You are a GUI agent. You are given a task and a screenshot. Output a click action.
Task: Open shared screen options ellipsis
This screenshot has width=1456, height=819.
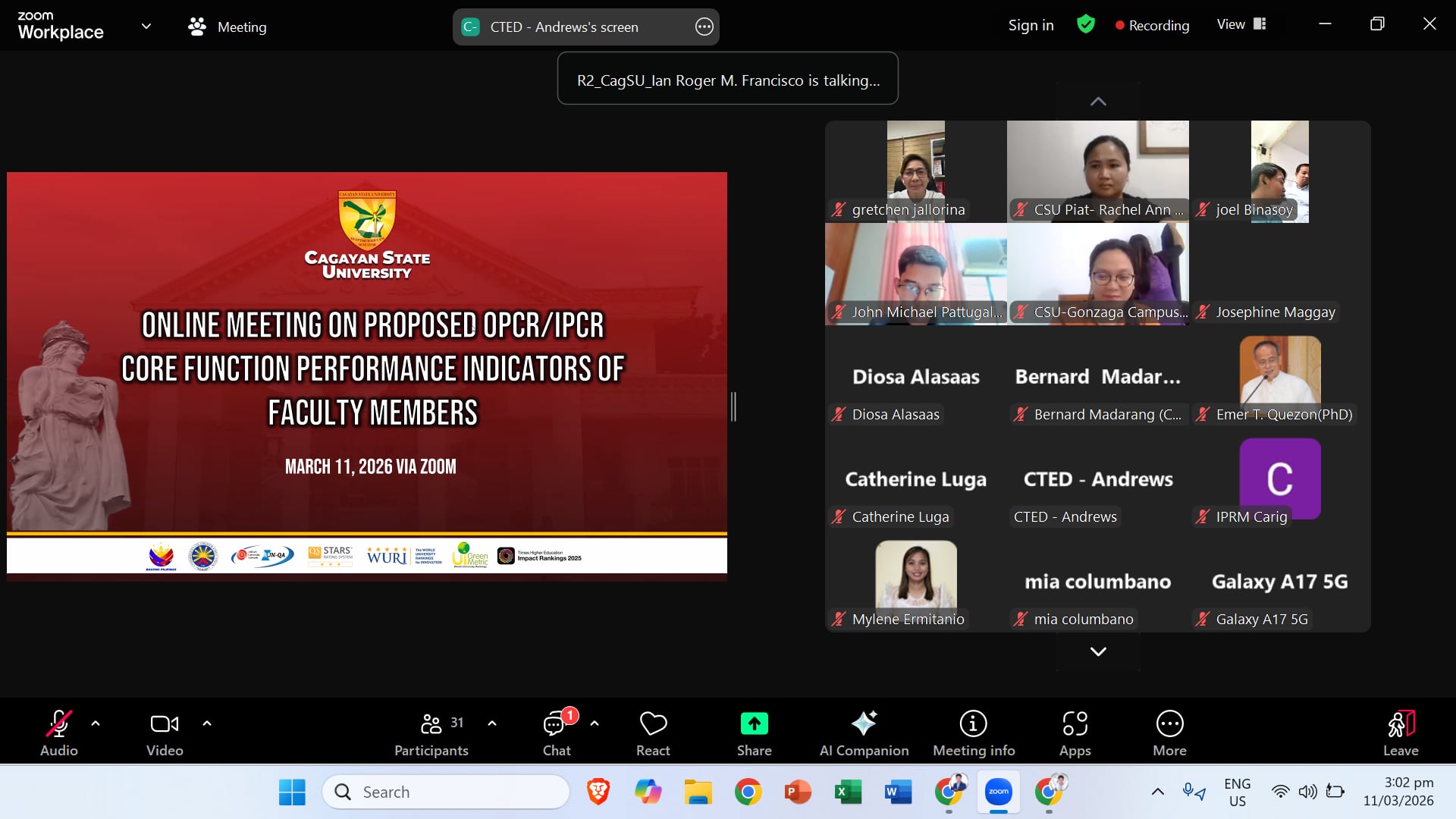tap(704, 27)
